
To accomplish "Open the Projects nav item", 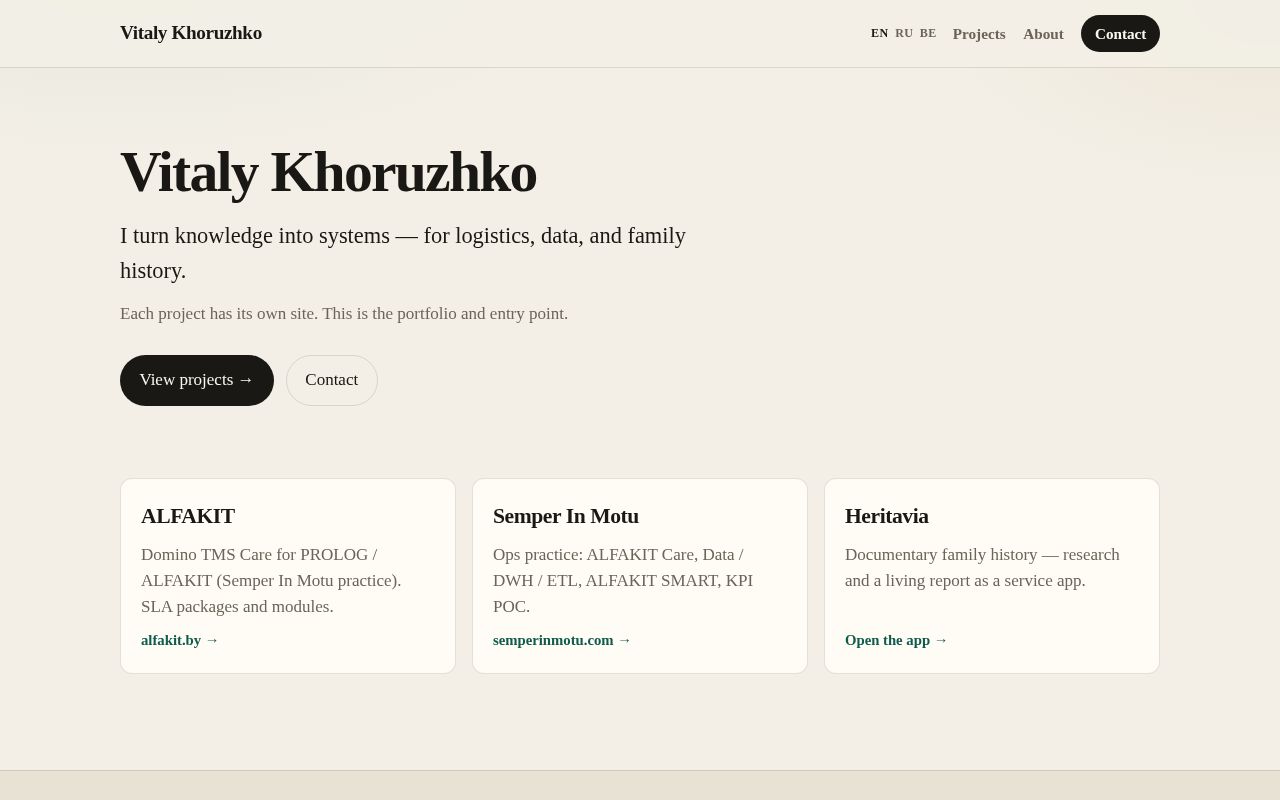I will click(x=979, y=34).
